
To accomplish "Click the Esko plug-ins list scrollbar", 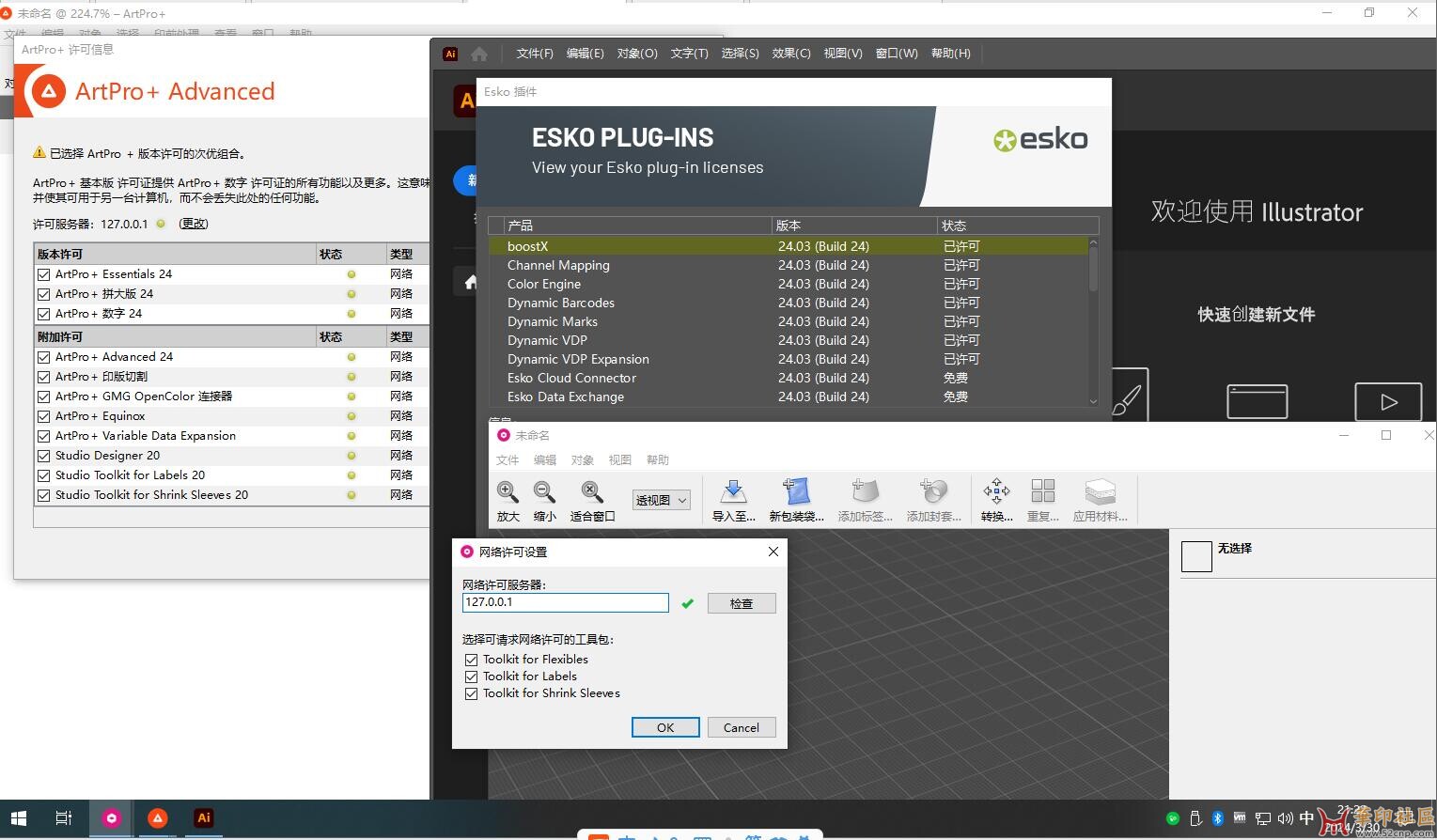I will (1093, 321).
